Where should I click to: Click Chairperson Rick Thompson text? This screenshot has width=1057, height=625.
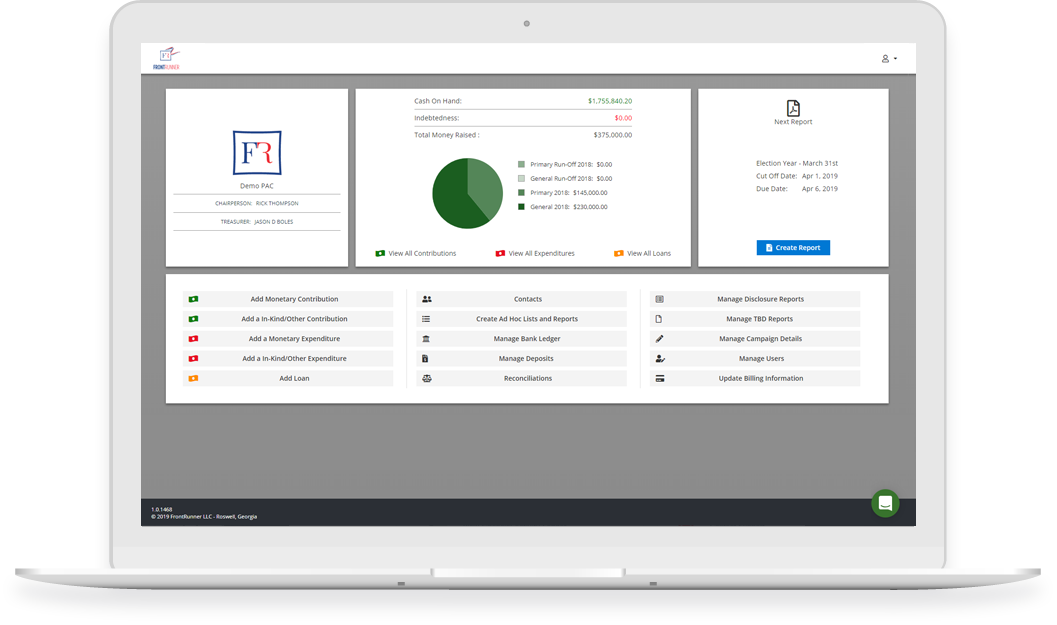[x=257, y=204]
